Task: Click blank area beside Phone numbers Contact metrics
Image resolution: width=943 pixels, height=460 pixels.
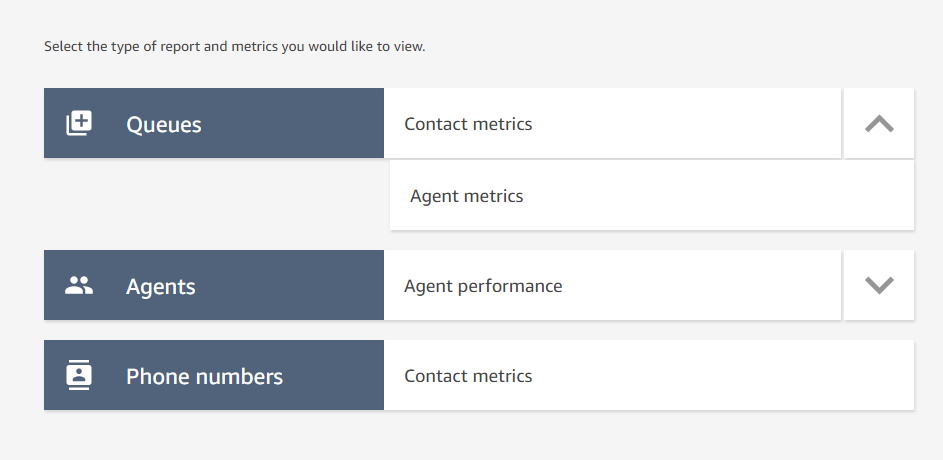Action: pyautogui.click(x=722, y=375)
